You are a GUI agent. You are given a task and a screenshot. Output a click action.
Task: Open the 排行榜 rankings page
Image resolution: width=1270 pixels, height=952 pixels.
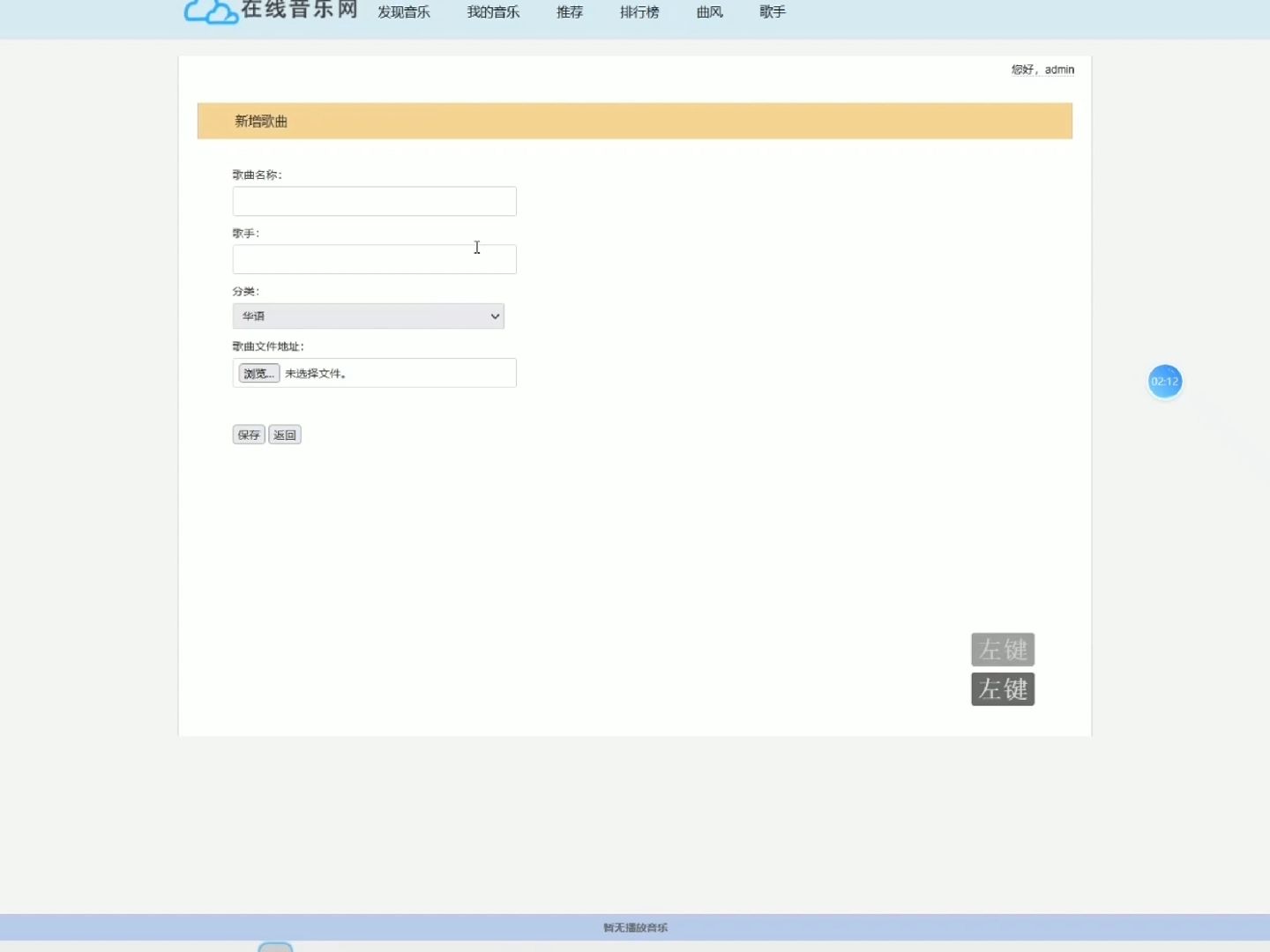coord(639,12)
